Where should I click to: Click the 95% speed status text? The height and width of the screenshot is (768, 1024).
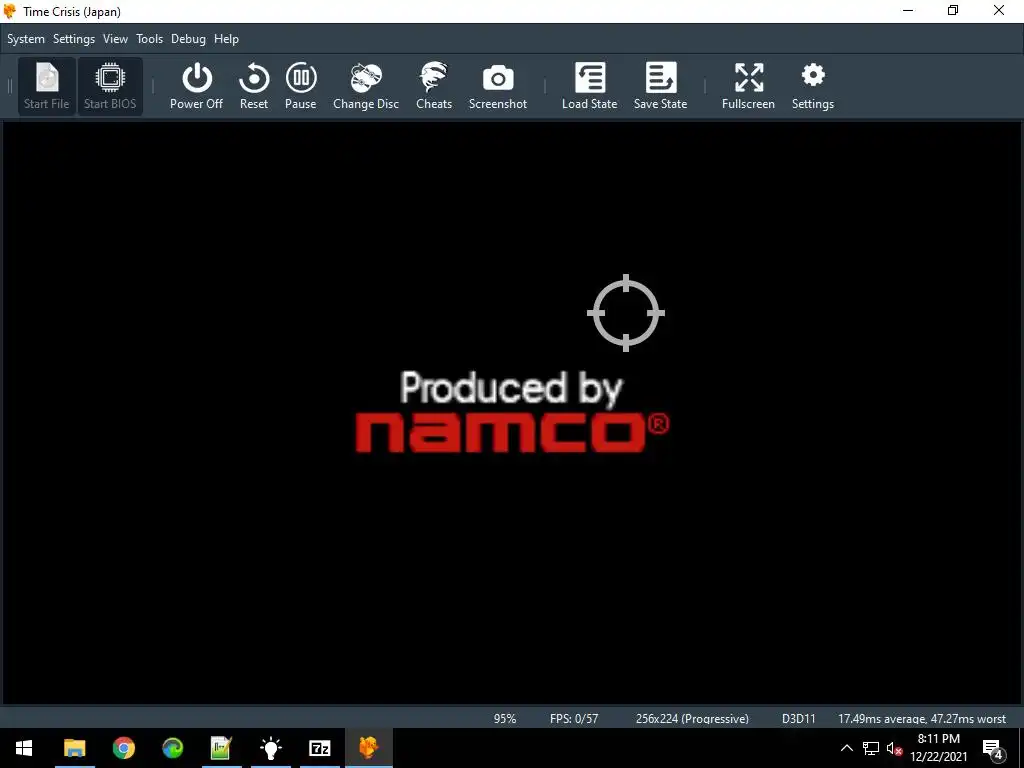click(x=505, y=718)
